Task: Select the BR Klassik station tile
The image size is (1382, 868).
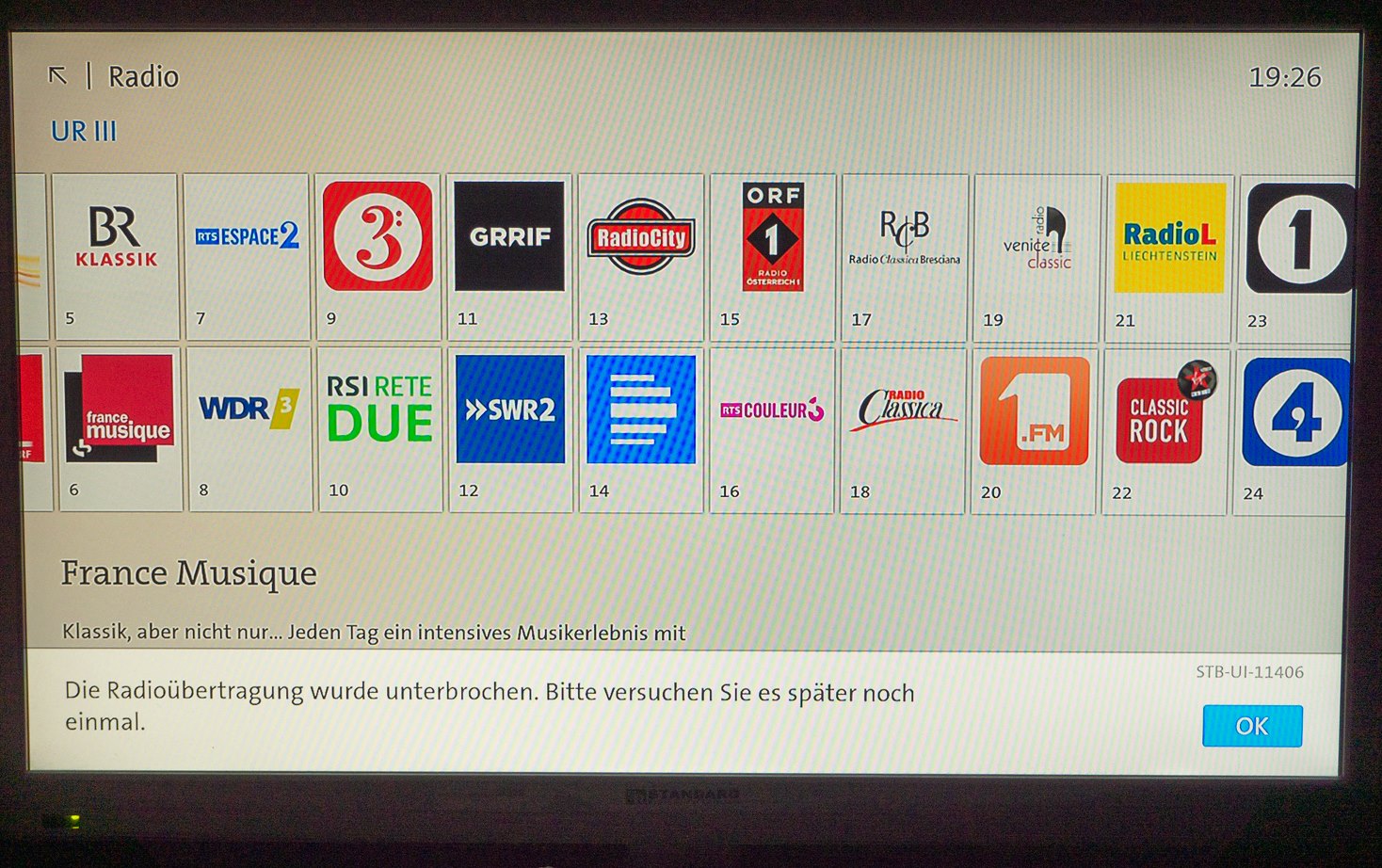Action: [115, 256]
